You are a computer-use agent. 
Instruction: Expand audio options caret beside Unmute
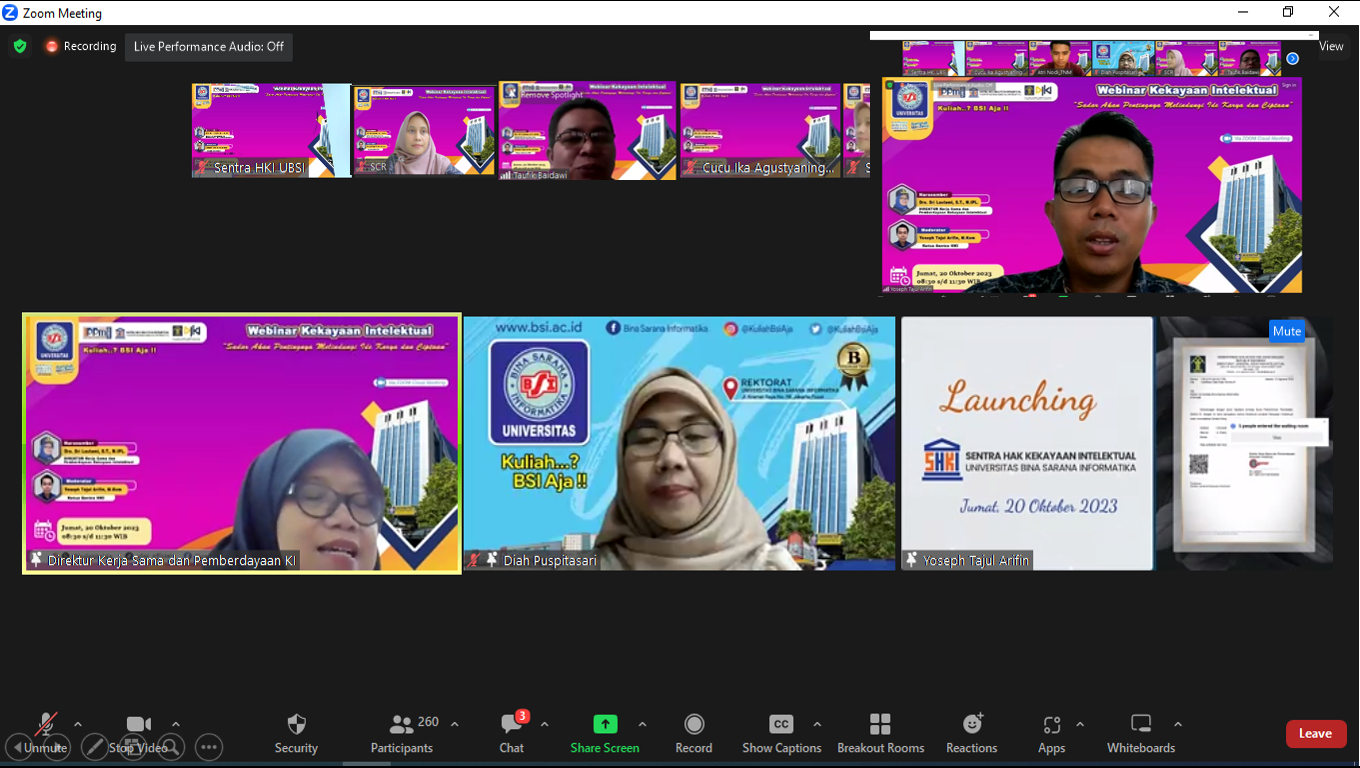click(x=78, y=724)
